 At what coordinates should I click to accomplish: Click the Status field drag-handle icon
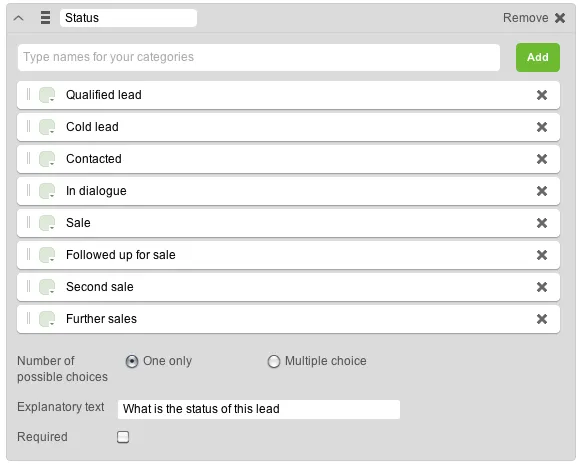point(46,18)
